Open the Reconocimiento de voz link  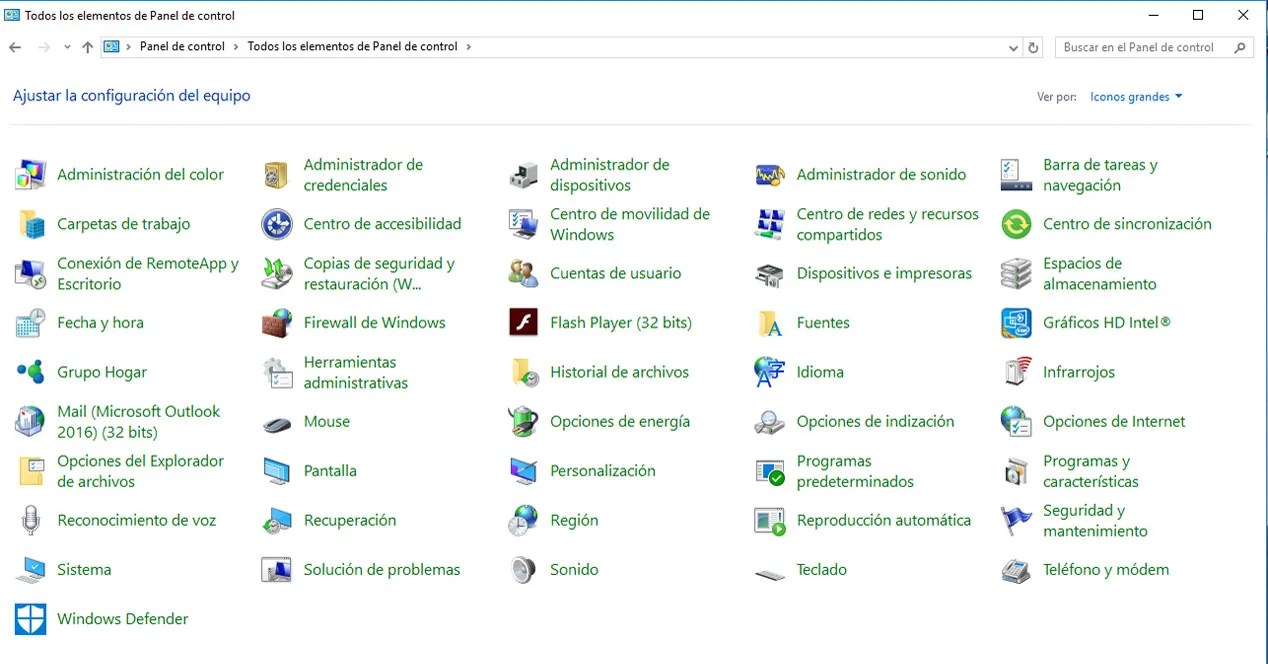pos(137,520)
